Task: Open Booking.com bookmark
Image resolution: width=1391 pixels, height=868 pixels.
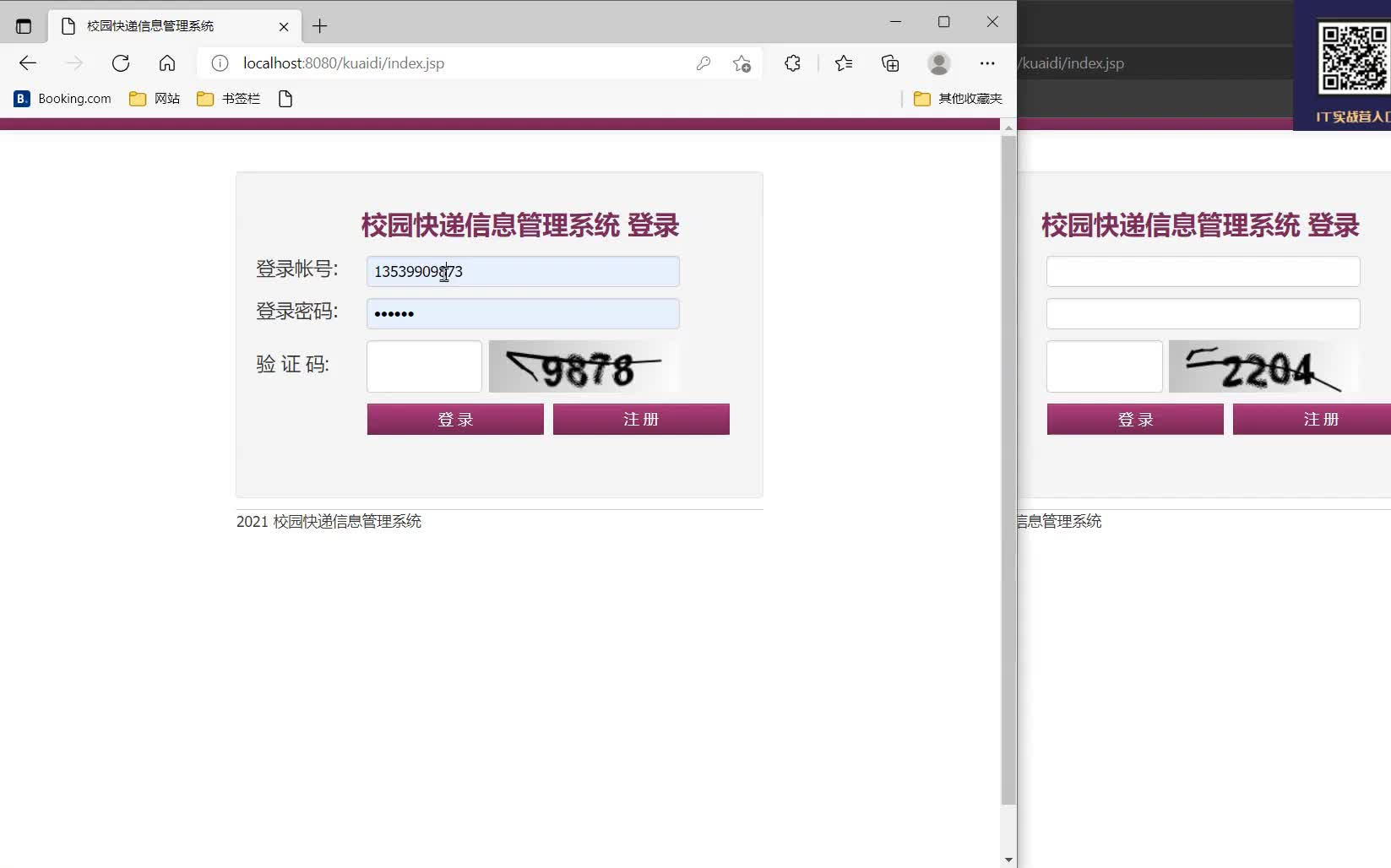Action: pyautogui.click(x=62, y=99)
